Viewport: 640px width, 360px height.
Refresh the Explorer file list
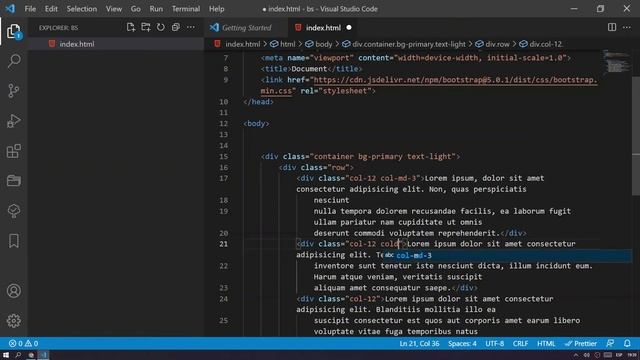click(x=161, y=27)
